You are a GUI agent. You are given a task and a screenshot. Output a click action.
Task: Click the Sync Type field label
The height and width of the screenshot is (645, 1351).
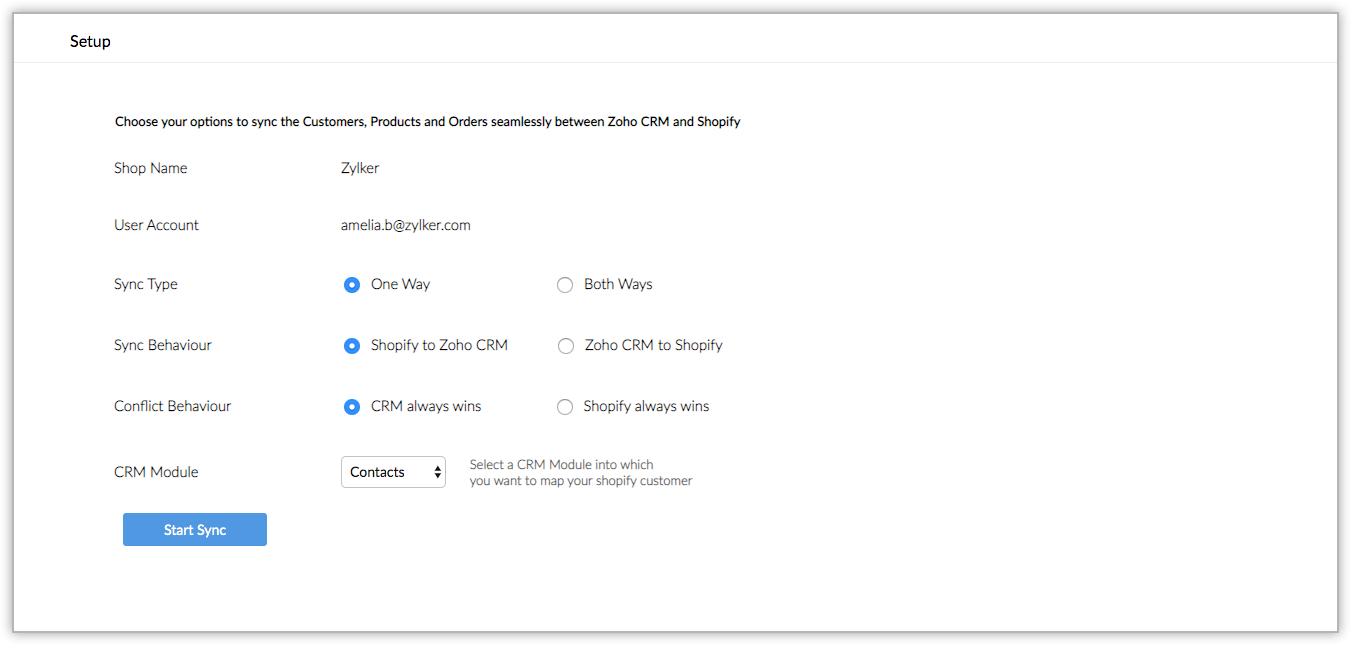click(x=146, y=284)
